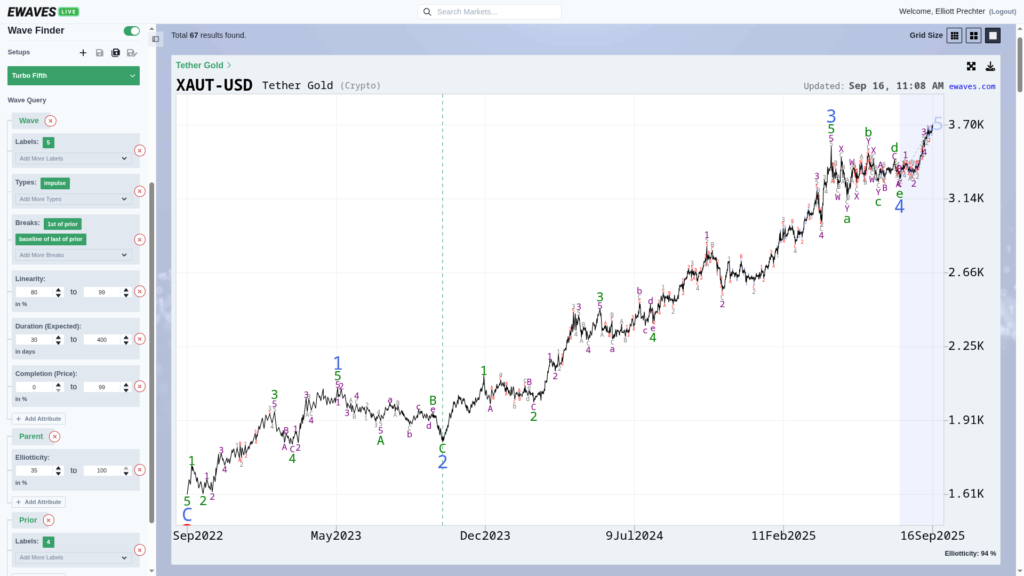Step the Duration maximum value
The width and height of the screenshot is (1024, 576).
[126, 340]
